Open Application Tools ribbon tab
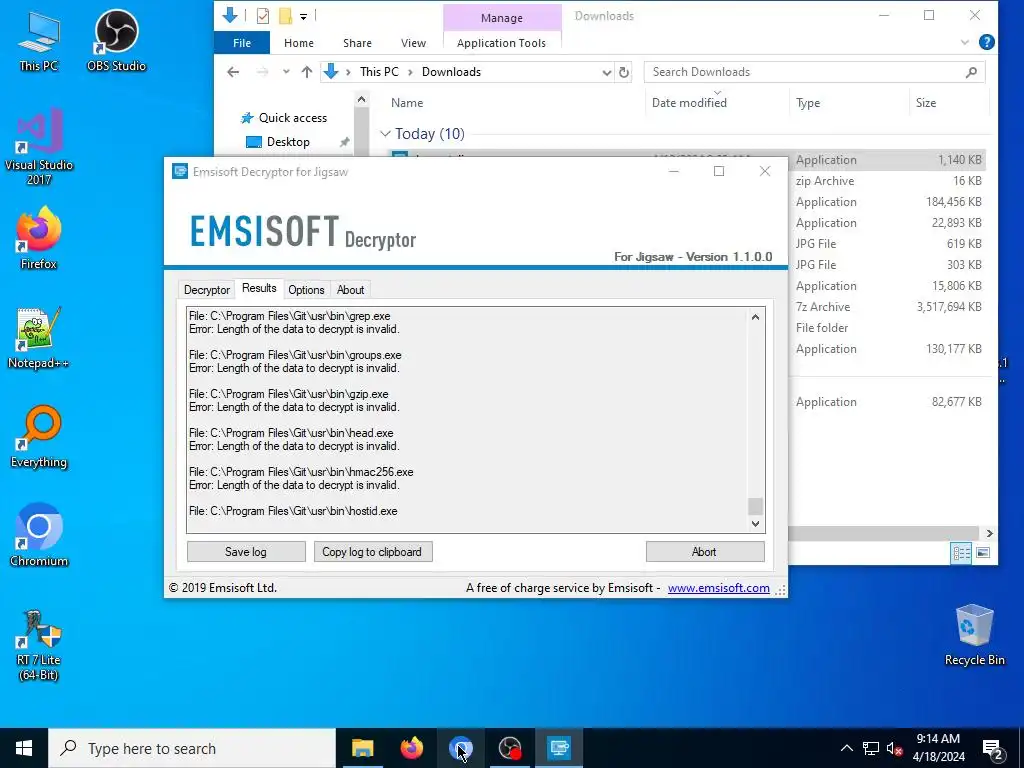 [501, 42]
